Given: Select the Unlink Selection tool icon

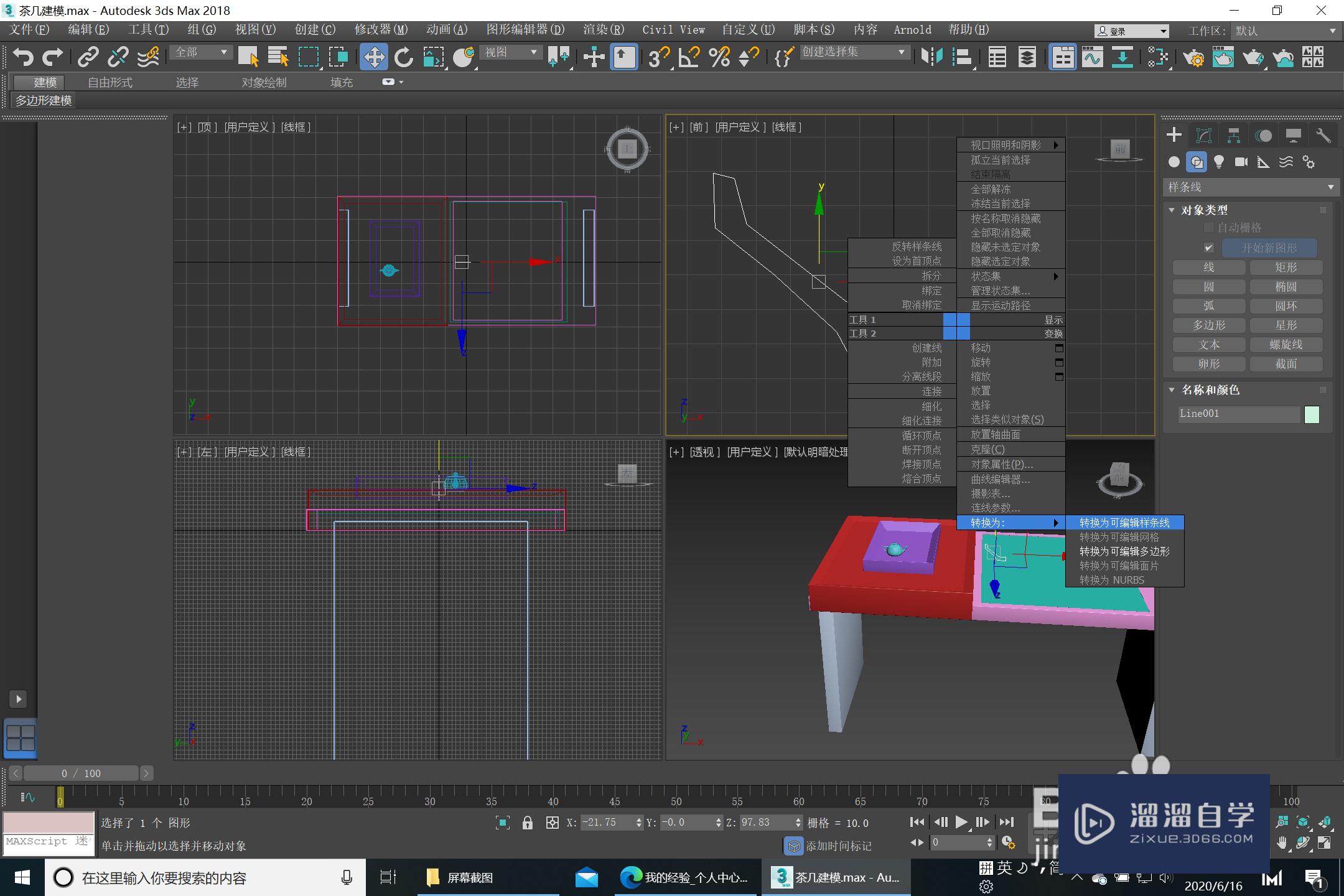Looking at the screenshot, I should [x=118, y=57].
